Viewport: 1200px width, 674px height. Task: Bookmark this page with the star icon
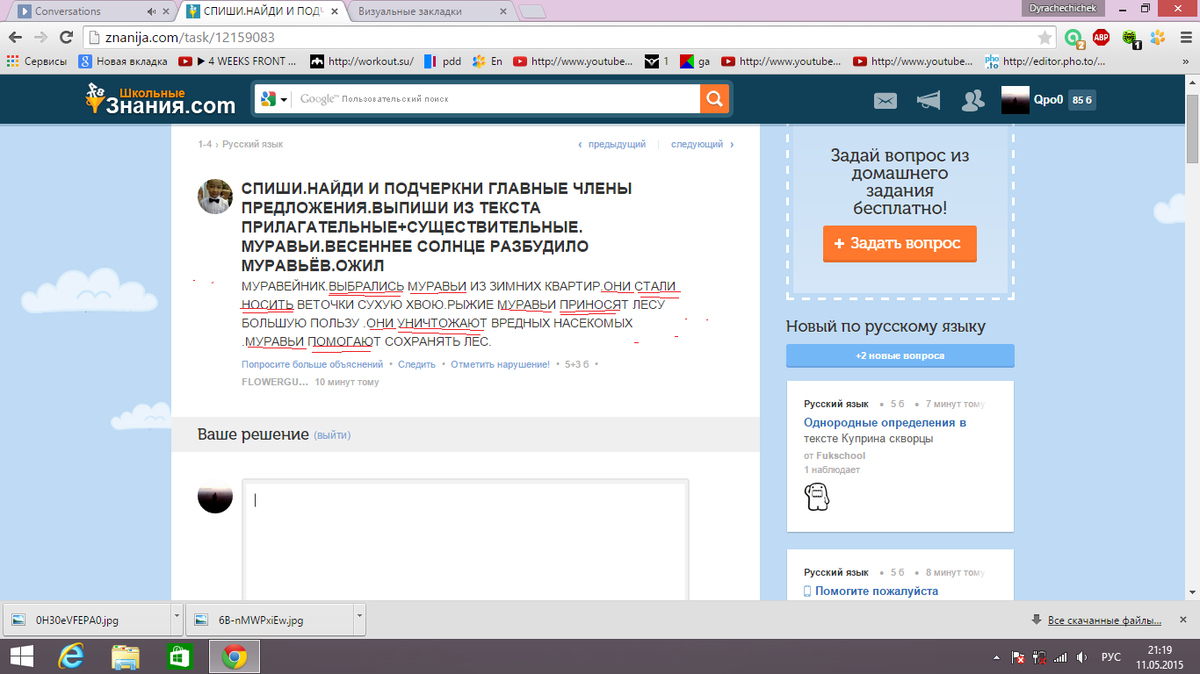pos(1045,38)
